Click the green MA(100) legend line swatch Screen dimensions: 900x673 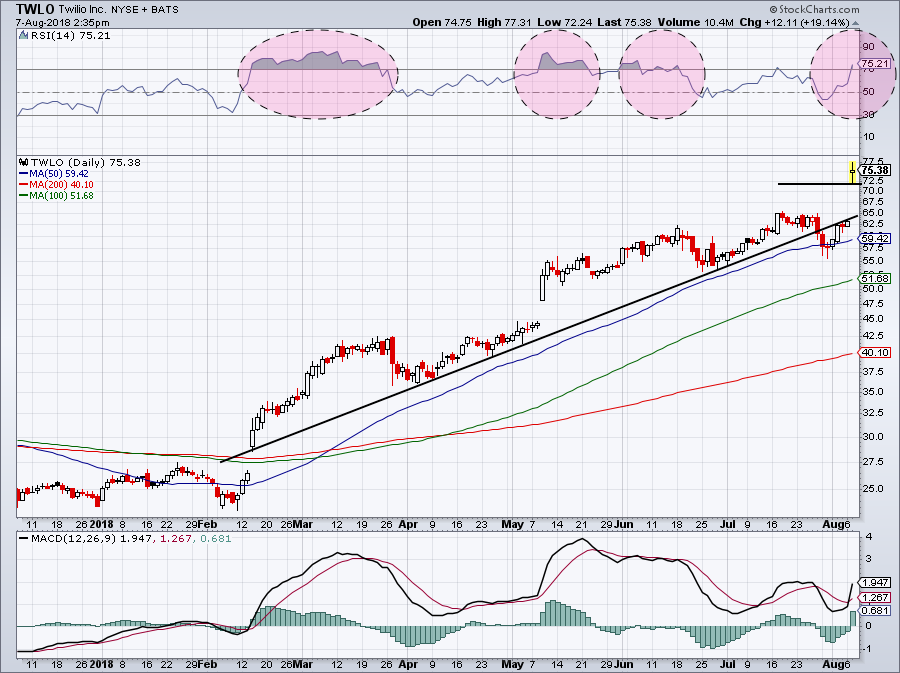coord(24,195)
